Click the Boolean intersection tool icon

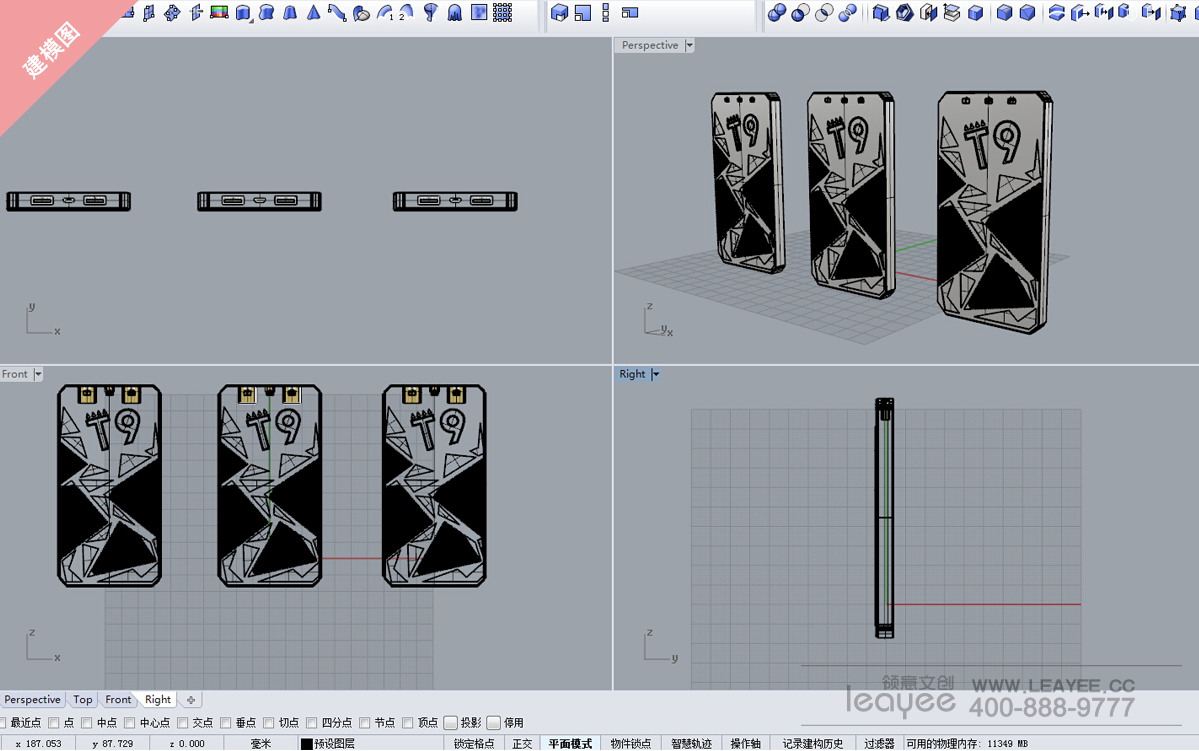pos(824,13)
